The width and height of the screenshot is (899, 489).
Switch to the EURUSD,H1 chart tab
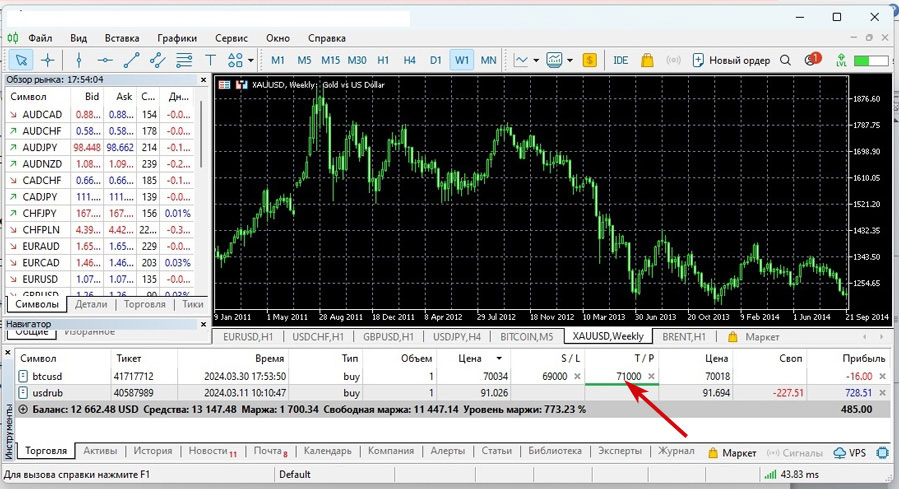click(x=248, y=337)
